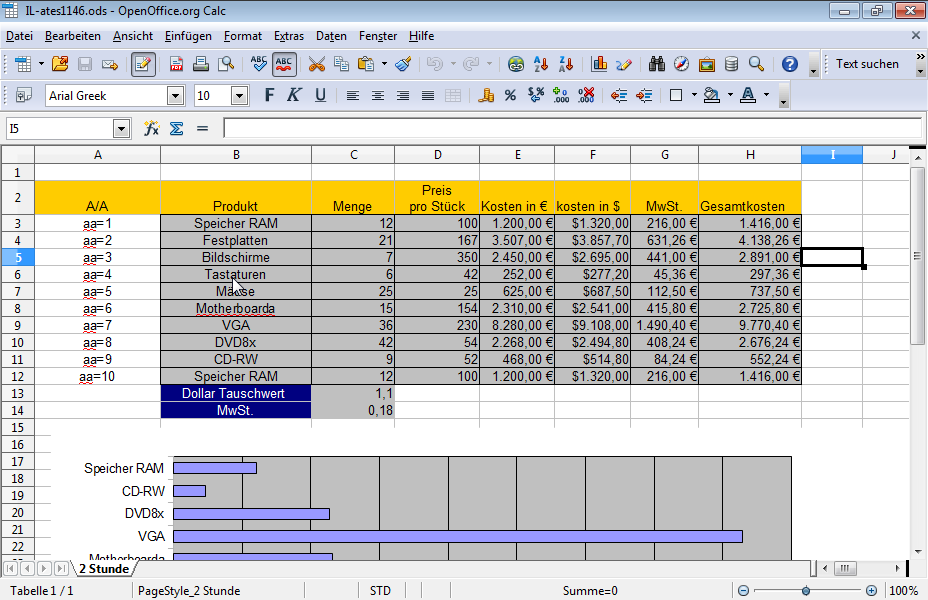Show the draw functions
This screenshot has width=928, height=600.
[x=623, y=64]
